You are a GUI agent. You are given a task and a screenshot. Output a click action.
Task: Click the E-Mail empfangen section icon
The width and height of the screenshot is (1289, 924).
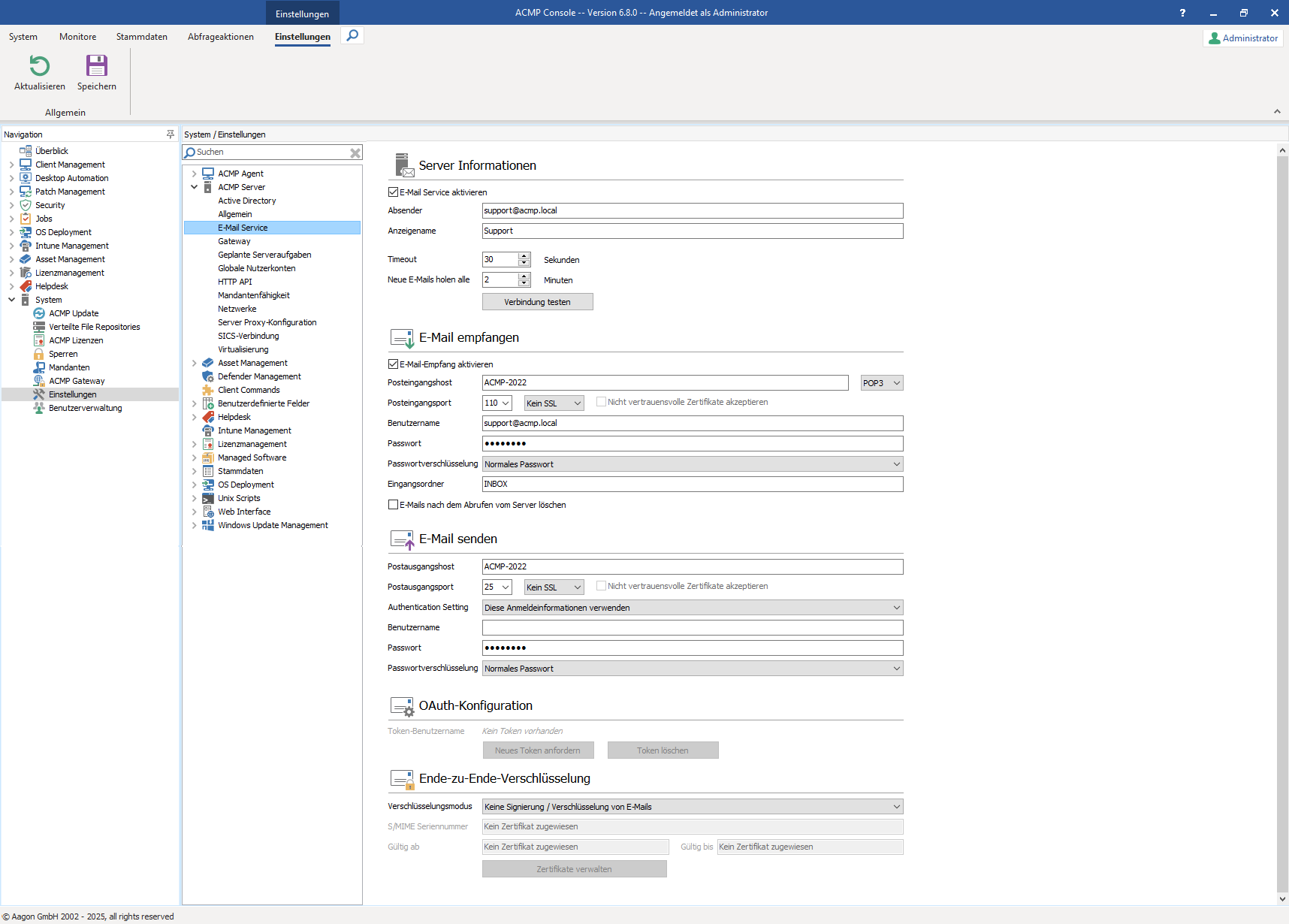click(x=402, y=338)
